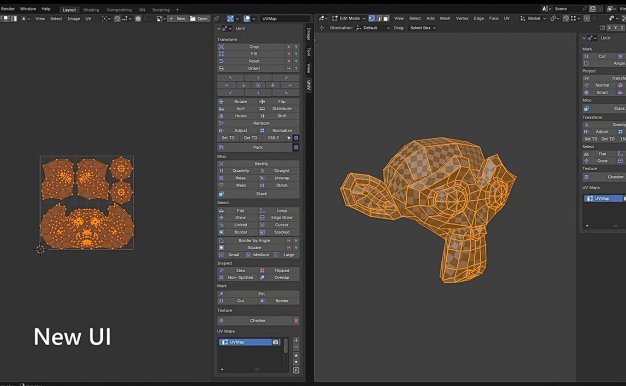Click the Unwrap button
Screen dimensions: 626x386
click(279, 178)
